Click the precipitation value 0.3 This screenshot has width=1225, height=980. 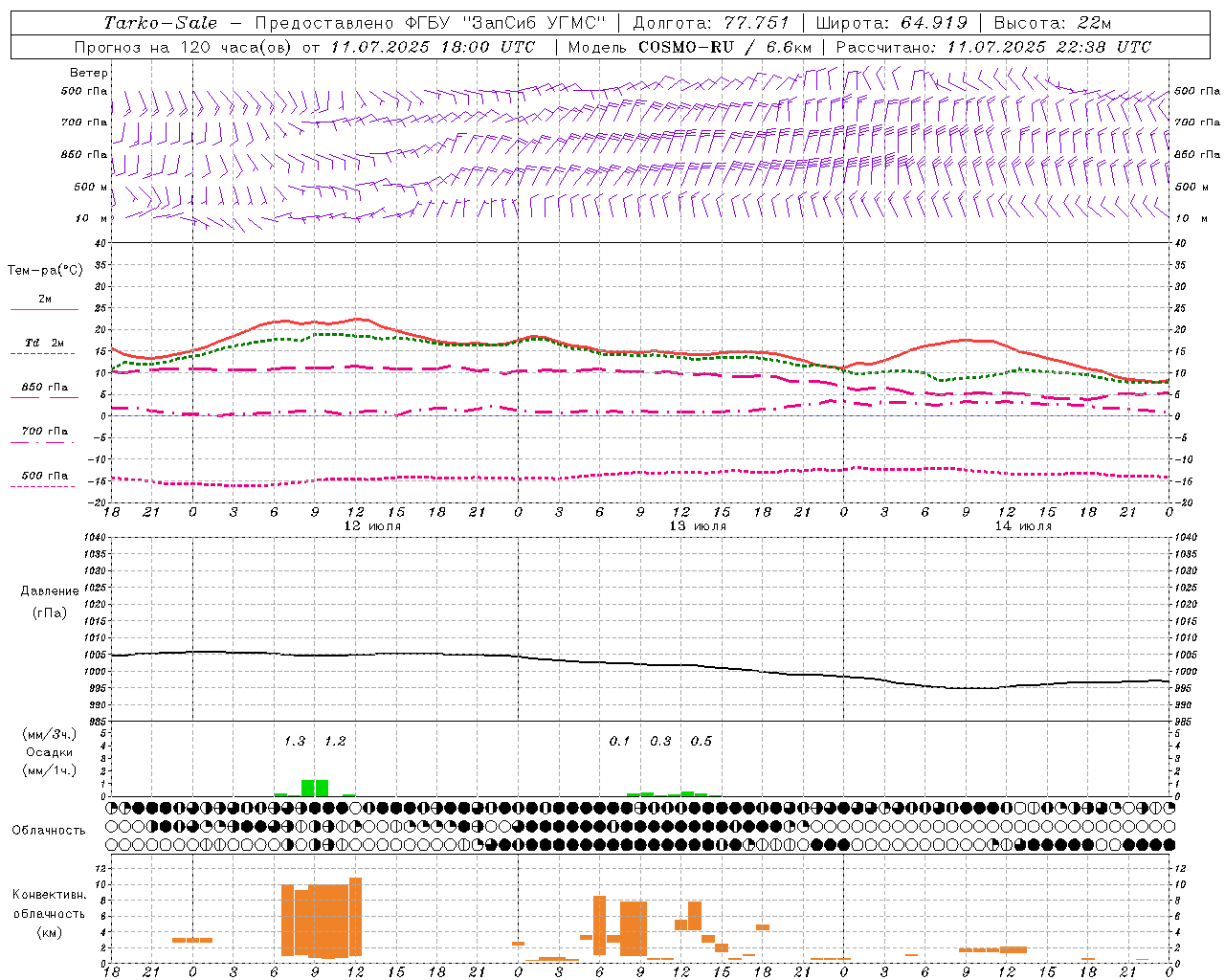660,741
